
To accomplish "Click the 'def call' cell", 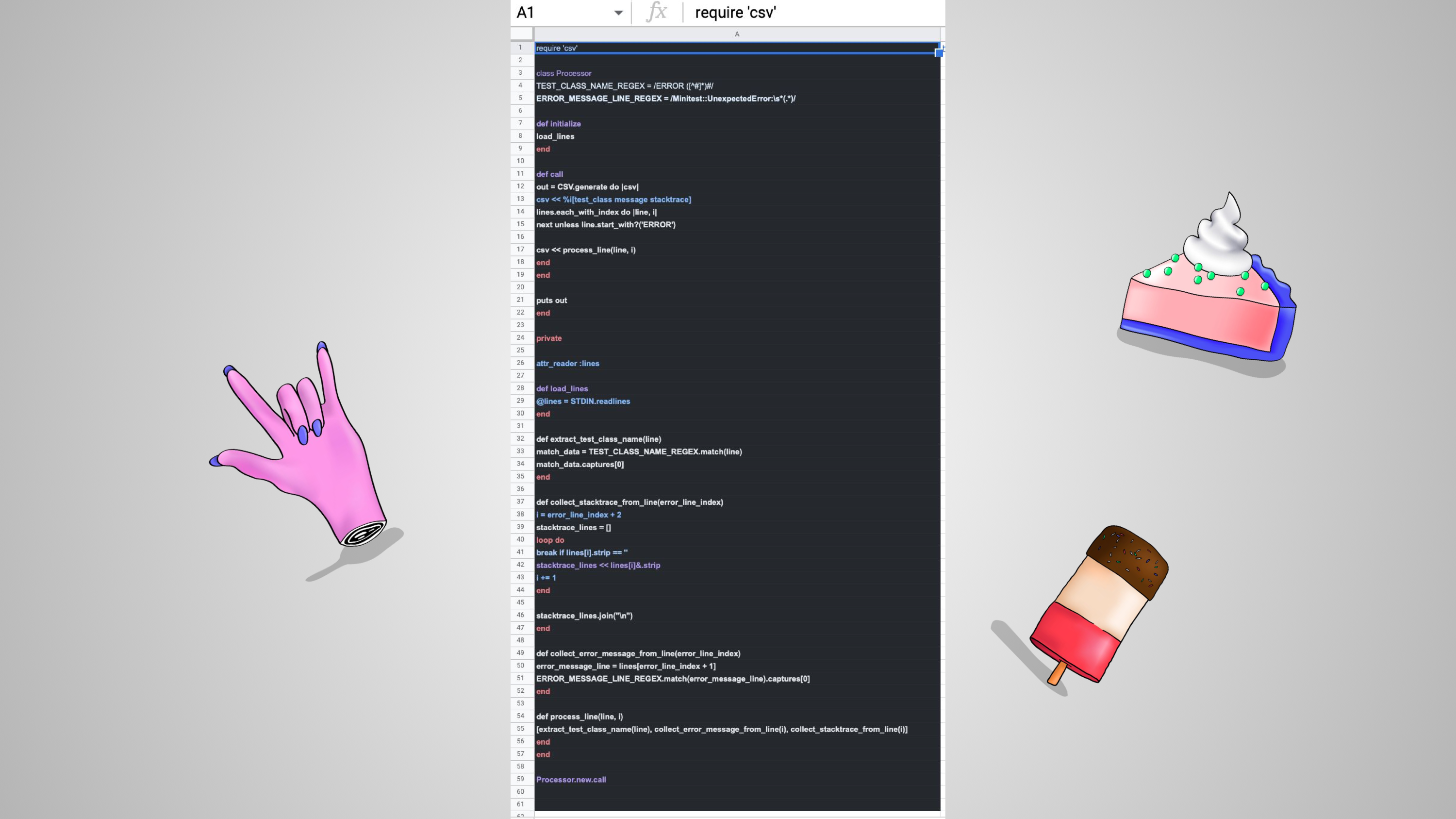I will point(737,174).
